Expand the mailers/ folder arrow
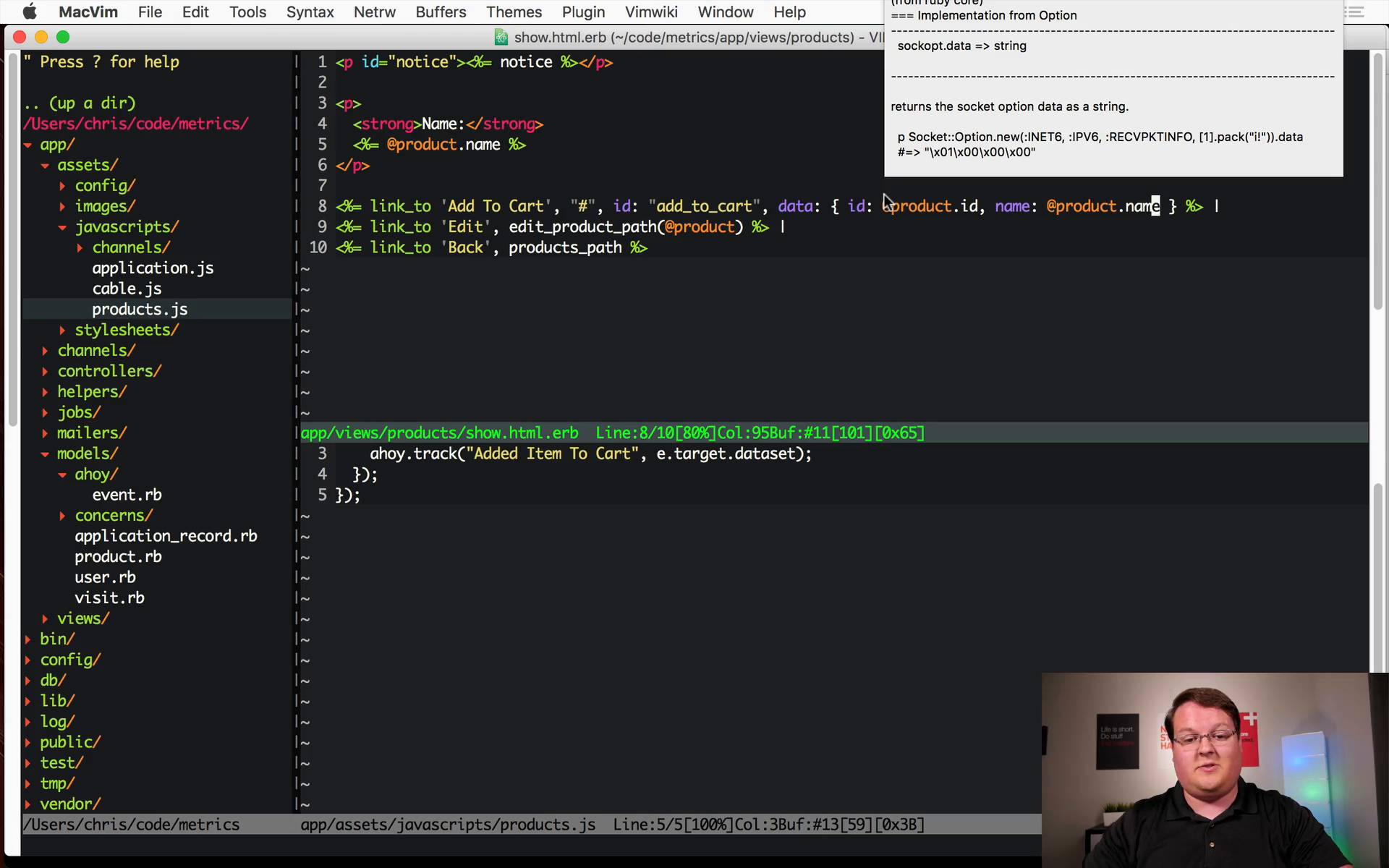 pyautogui.click(x=45, y=433)
